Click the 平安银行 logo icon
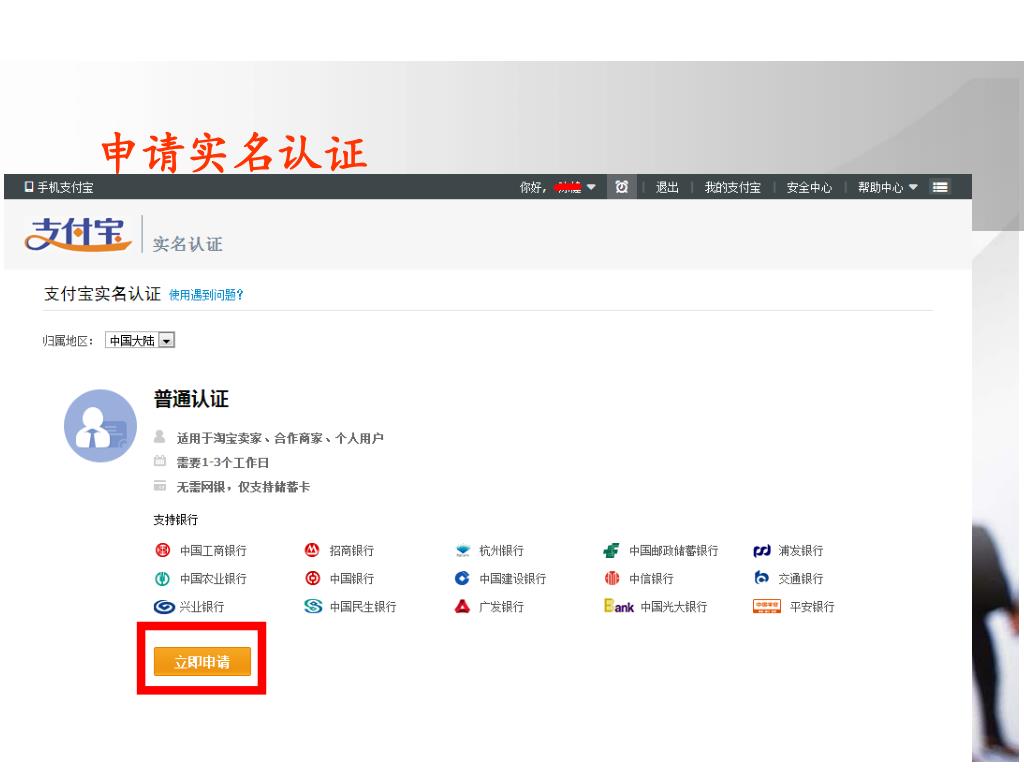Image resolution: width=1024 pixels, height=768 pixels. [767, 606]
